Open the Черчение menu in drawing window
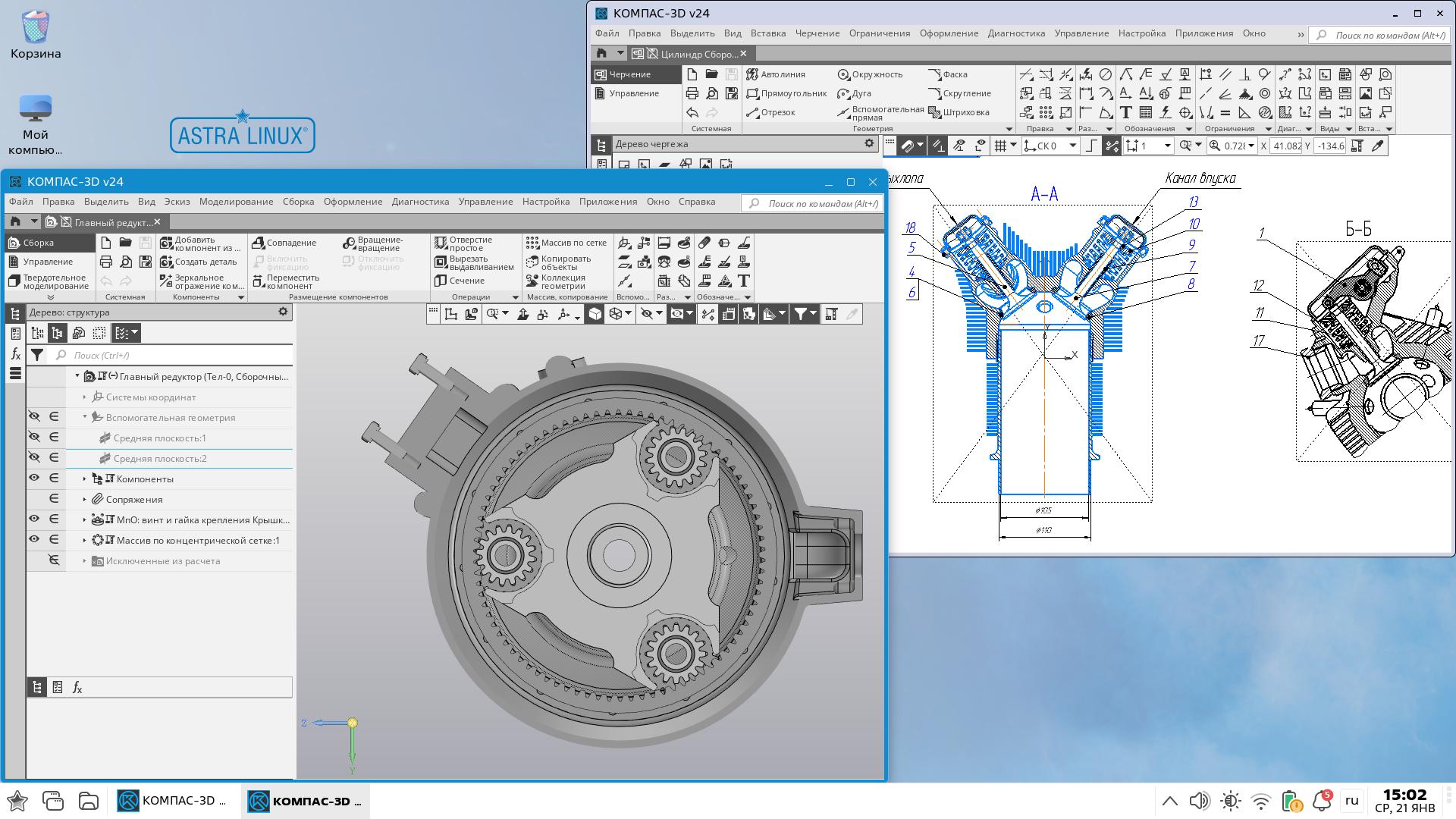This screenshot has height=819, width=1456. [x=817, y=33]
